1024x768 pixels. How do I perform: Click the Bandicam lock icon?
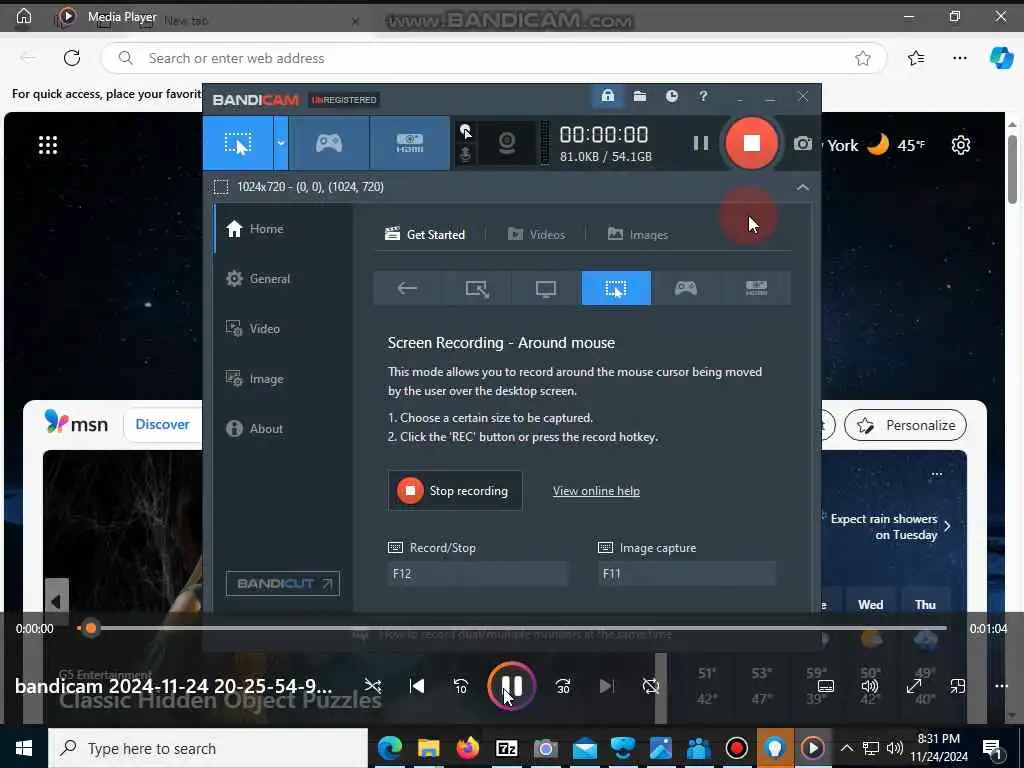coord(607,97)
